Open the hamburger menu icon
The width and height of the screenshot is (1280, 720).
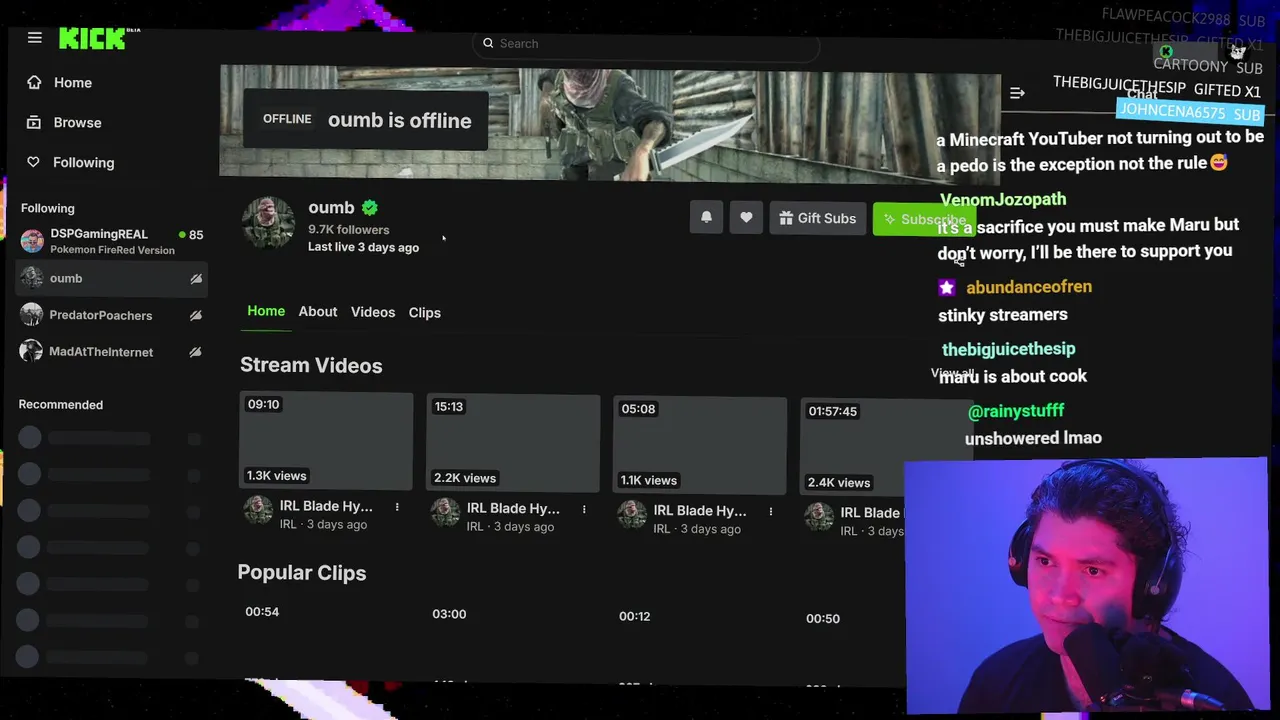pos(35,38)
